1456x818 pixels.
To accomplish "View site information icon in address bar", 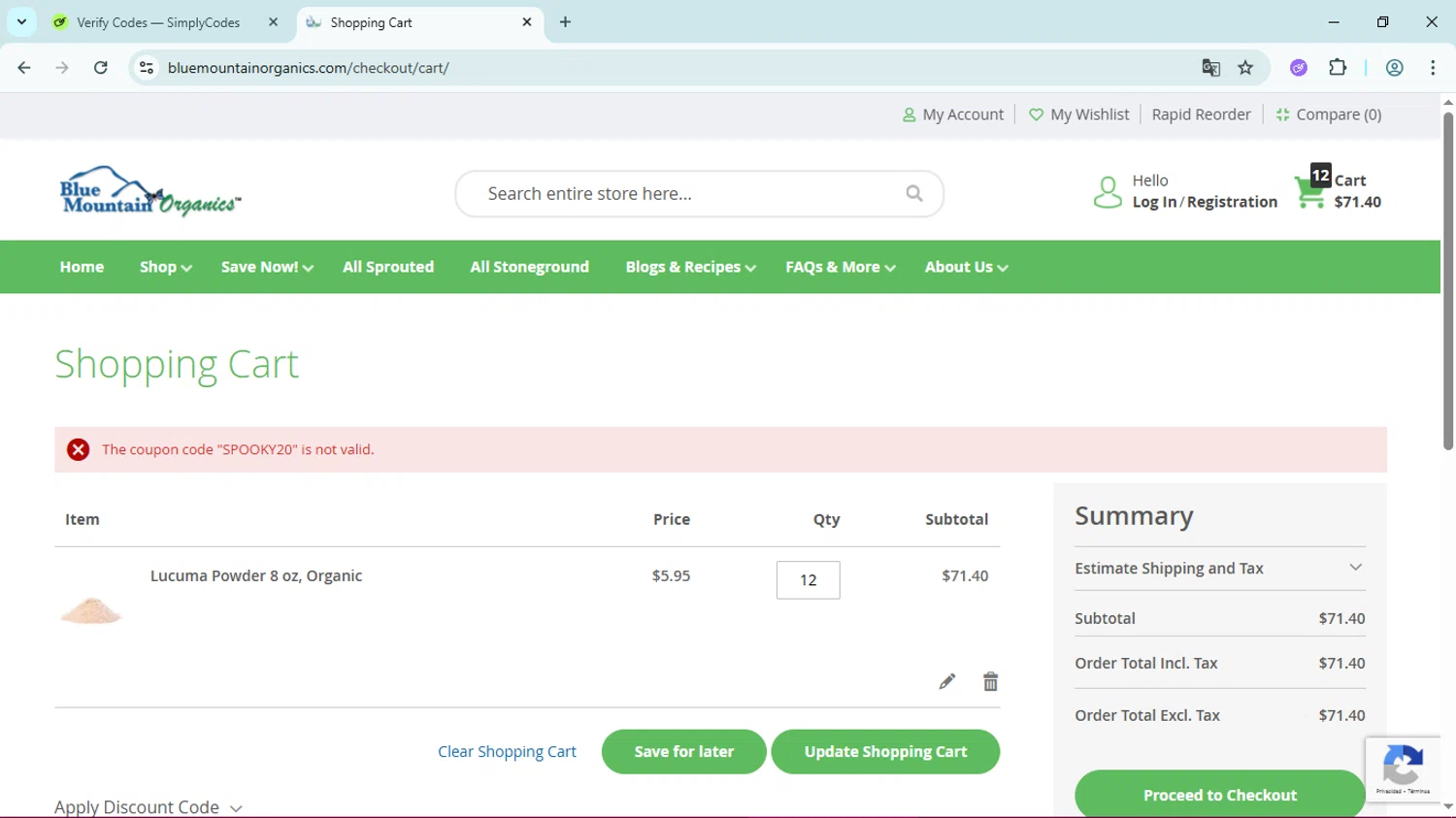I will click(x=147, y=68).
